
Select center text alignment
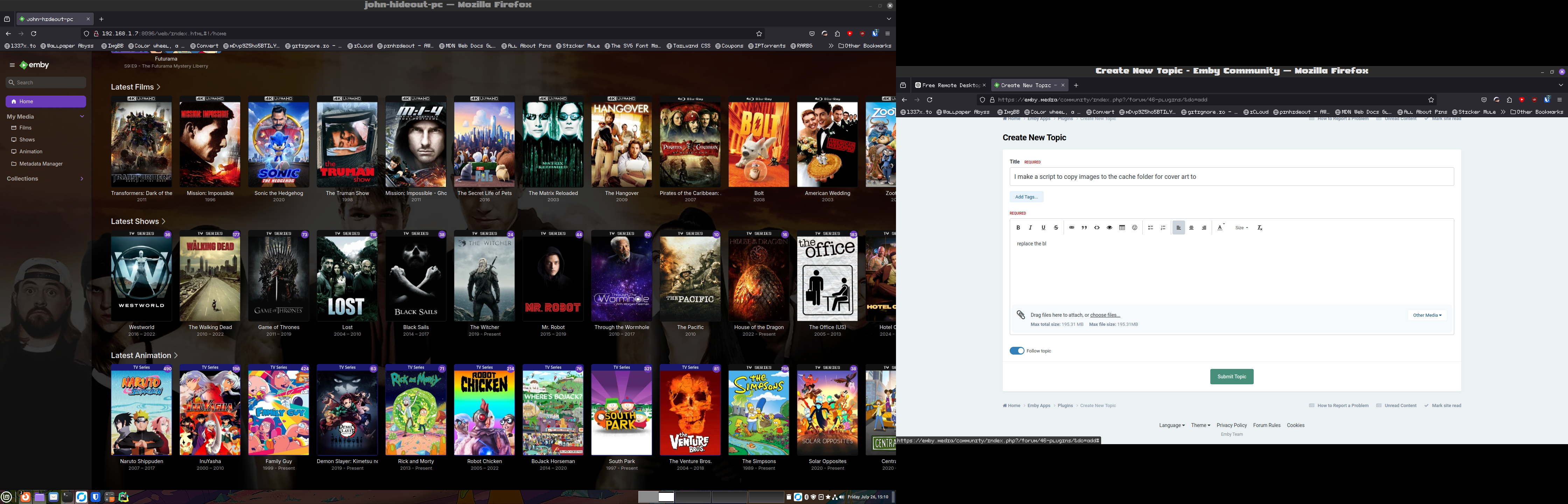coord(1191,227)
